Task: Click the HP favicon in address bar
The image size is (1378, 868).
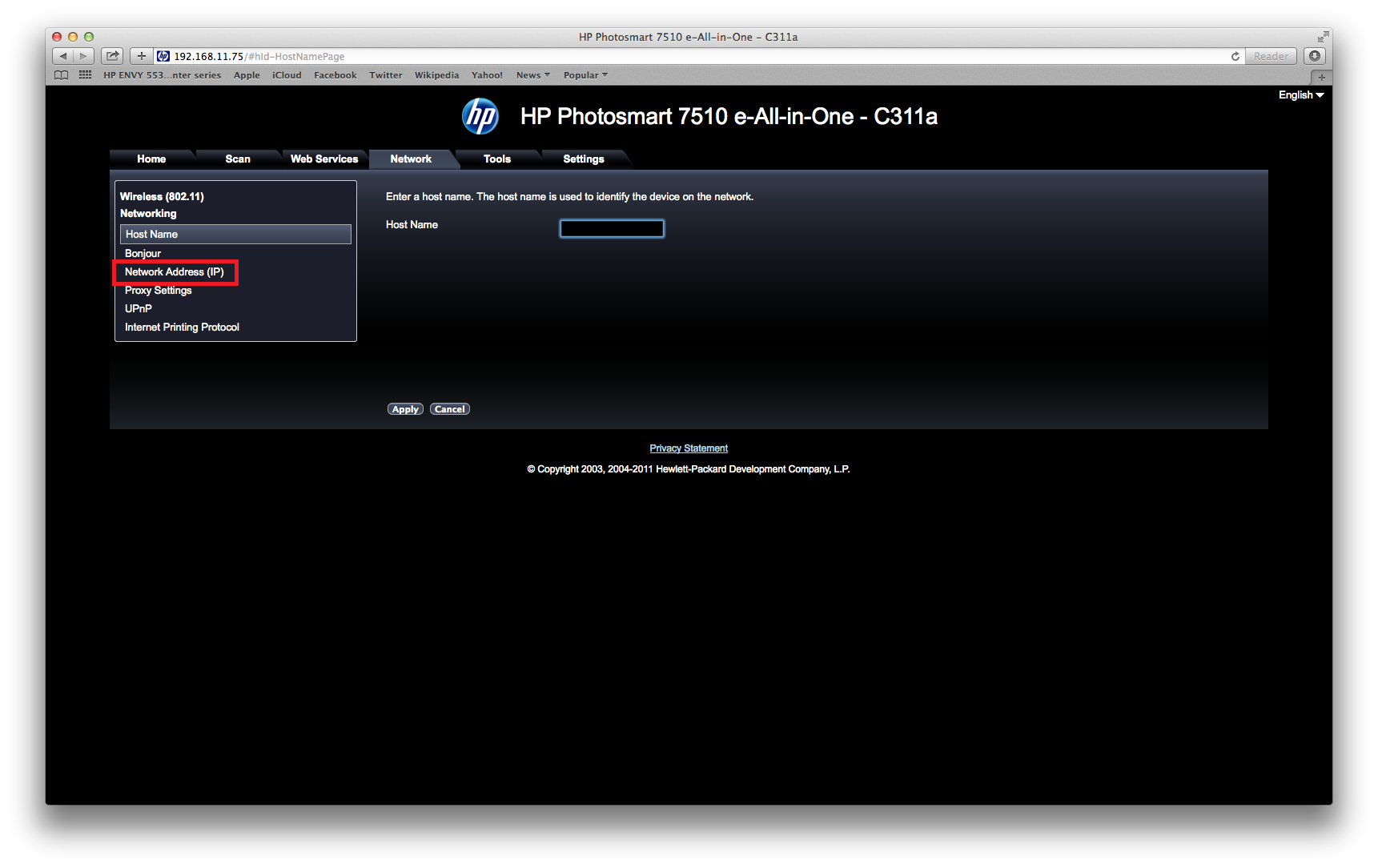Action: click(x=163, y=56)
